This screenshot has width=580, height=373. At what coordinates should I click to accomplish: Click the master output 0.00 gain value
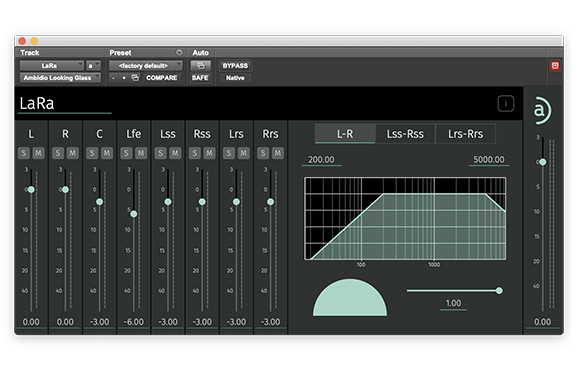click(543, 322)
